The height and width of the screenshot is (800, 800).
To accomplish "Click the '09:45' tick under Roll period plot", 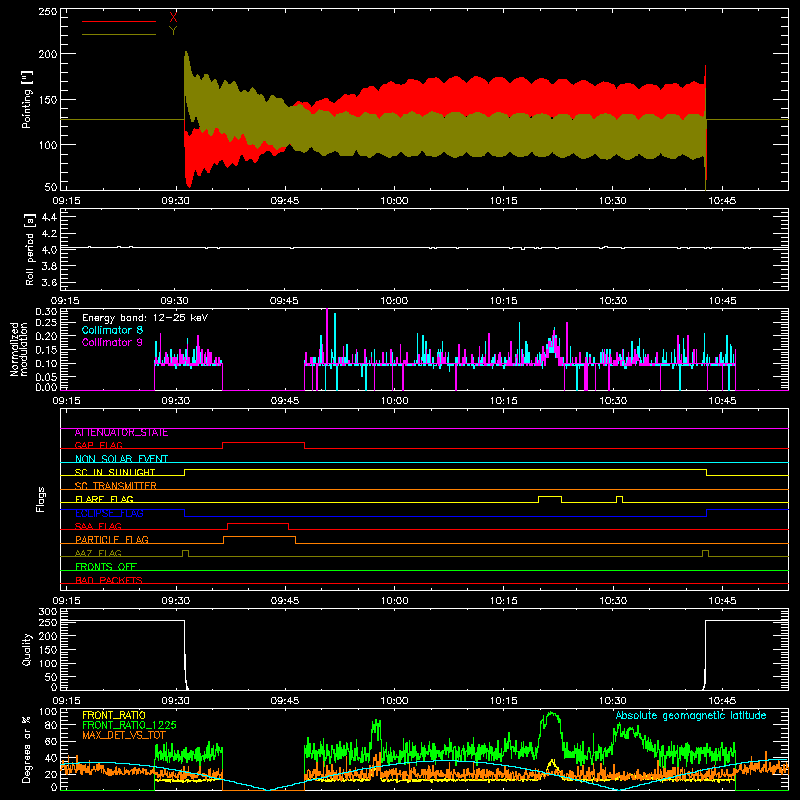I will (x=285, y=301).
